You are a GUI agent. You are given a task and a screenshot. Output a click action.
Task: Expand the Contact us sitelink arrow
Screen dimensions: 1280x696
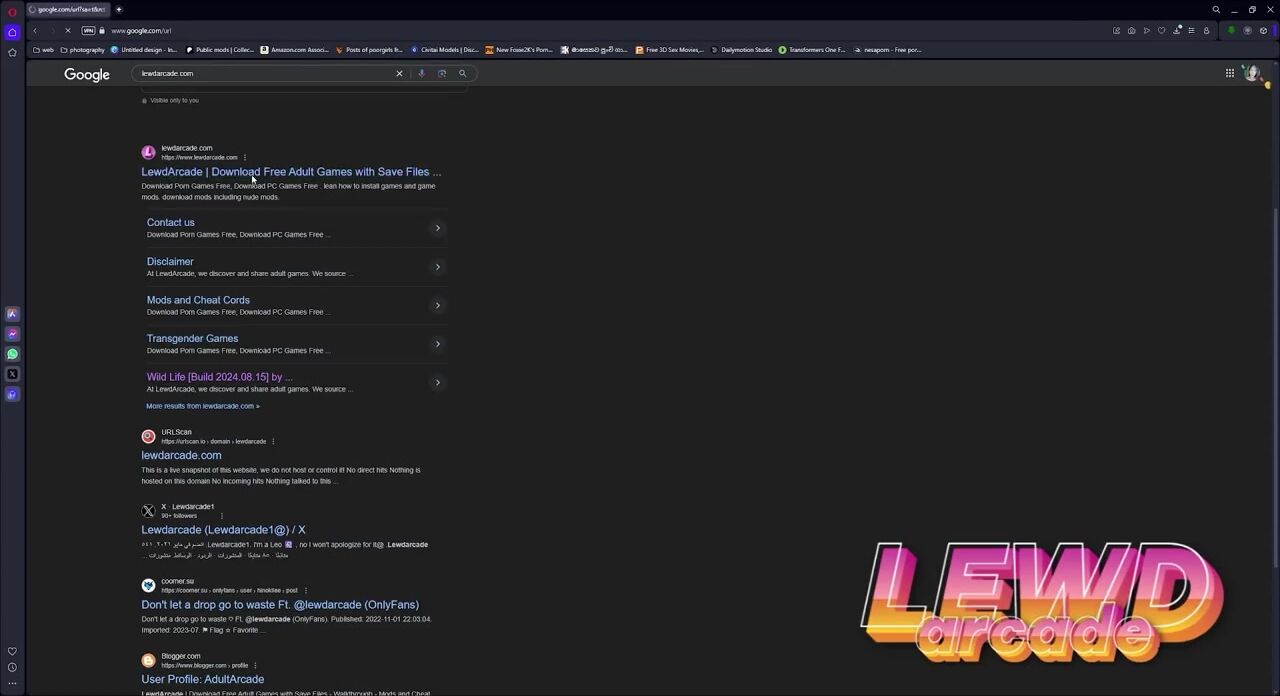coord(437,228)
